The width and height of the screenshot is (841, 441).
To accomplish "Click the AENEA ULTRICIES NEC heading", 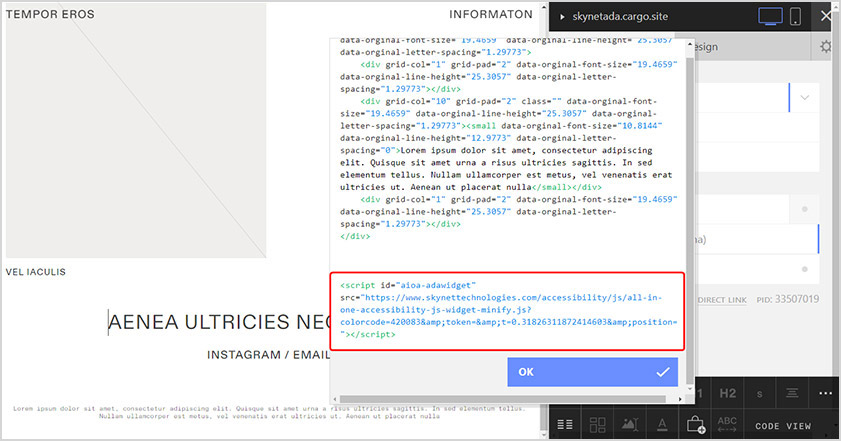I will [x=220, y=322].
